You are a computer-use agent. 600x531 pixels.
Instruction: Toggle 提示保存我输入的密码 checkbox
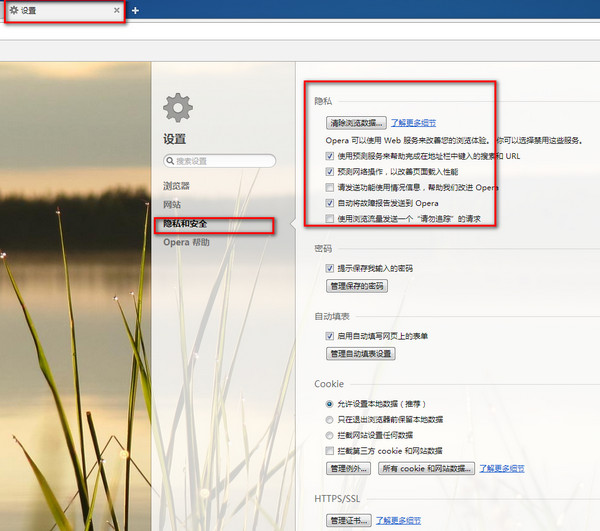point(331,269)
